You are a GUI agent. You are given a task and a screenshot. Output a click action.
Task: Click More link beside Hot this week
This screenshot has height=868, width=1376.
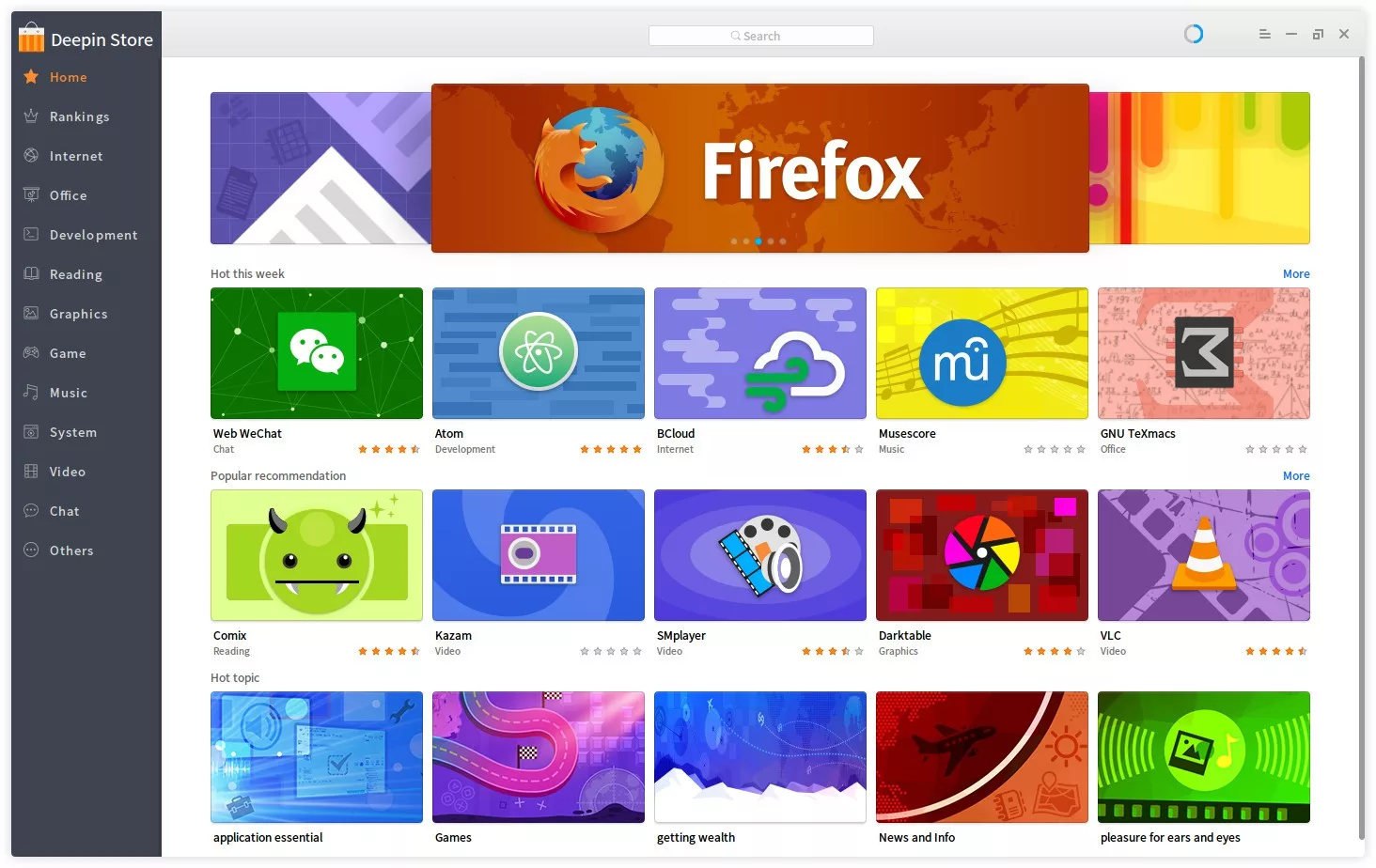pyautogui.click(x=1296, y=274)
